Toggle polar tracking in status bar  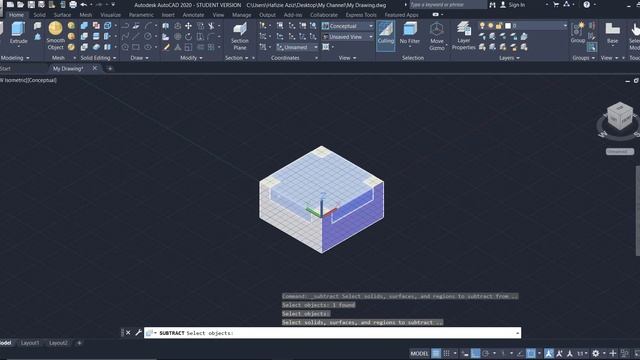486,353
